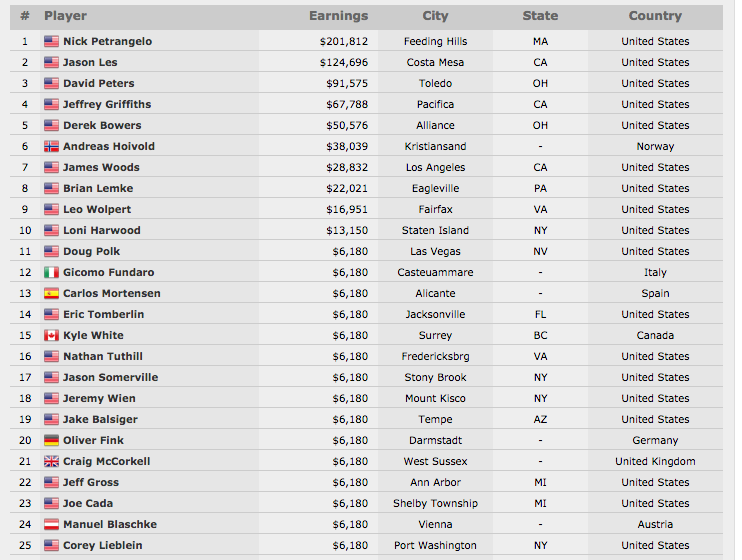
Task: Click the UK flag beside Craig McCorkell
Action: tap(51, 461)
